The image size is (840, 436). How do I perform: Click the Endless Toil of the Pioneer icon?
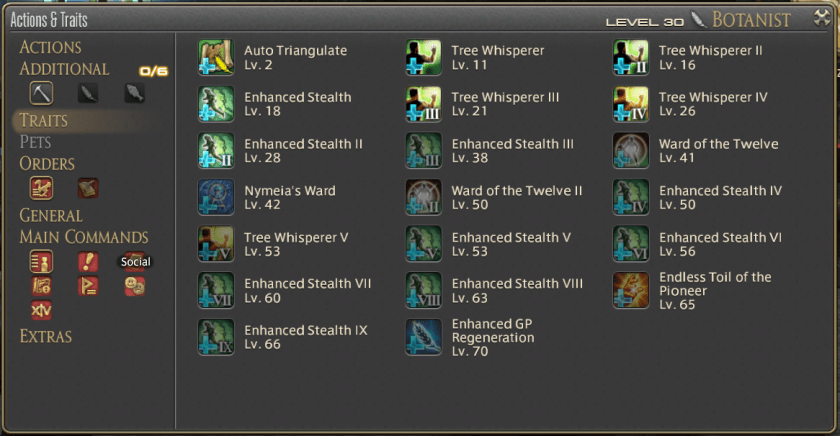[631, 290]
